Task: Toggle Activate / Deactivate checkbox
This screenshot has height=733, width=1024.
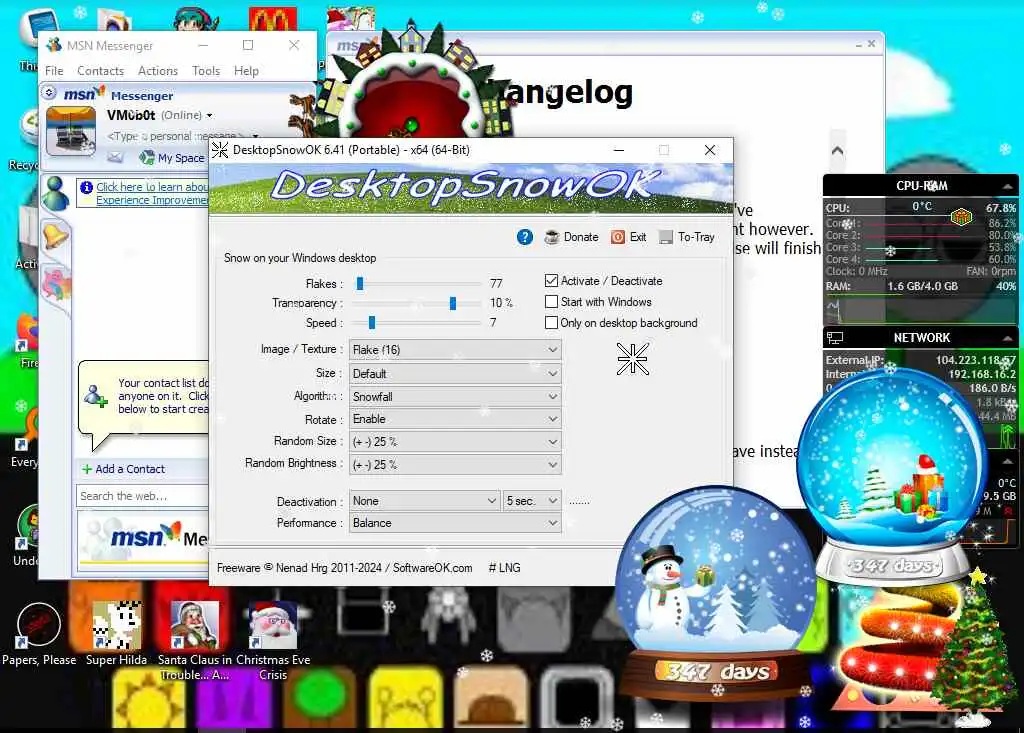Action: (551, 281)
